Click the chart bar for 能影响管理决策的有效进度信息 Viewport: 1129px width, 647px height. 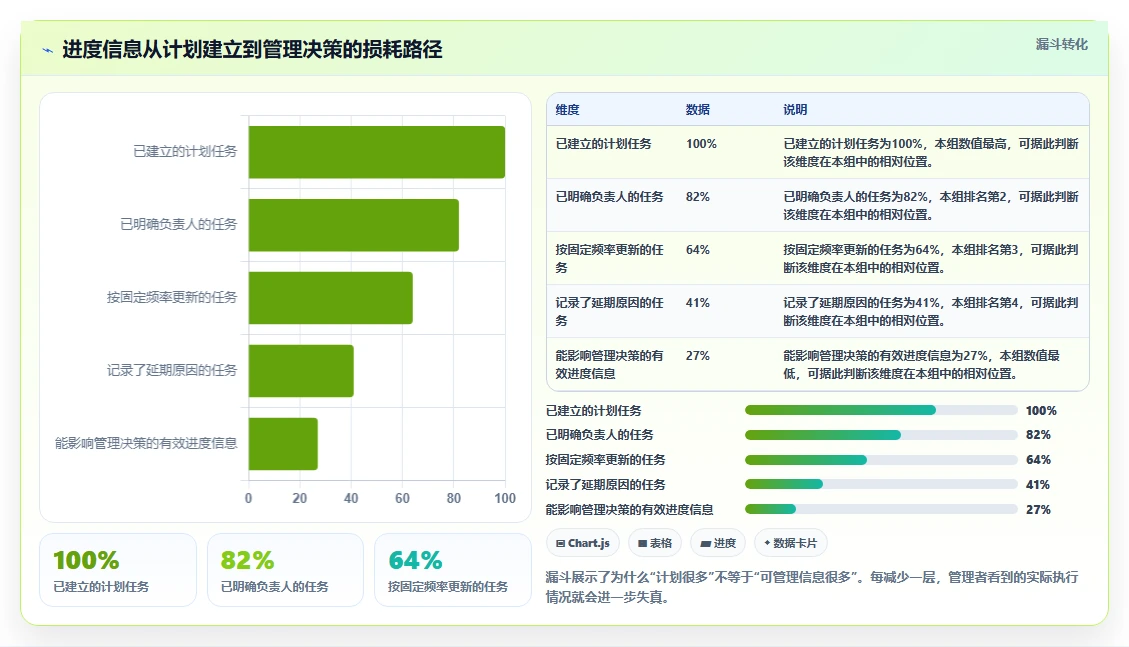[x=283, y=444]
